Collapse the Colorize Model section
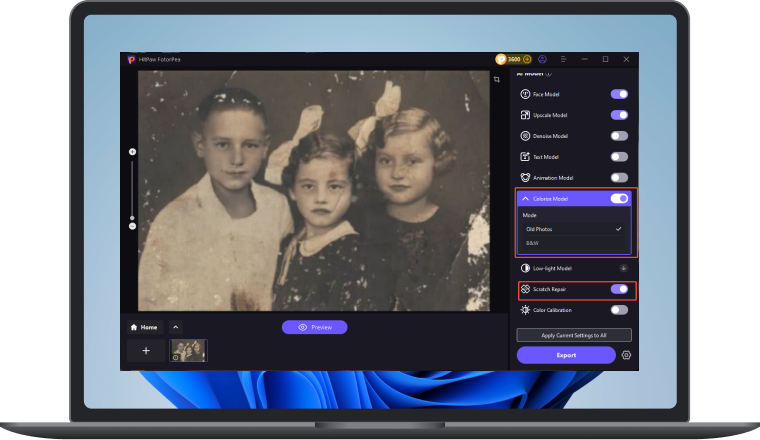The height and width of the screenshot is (440, 760). point(526,199)
